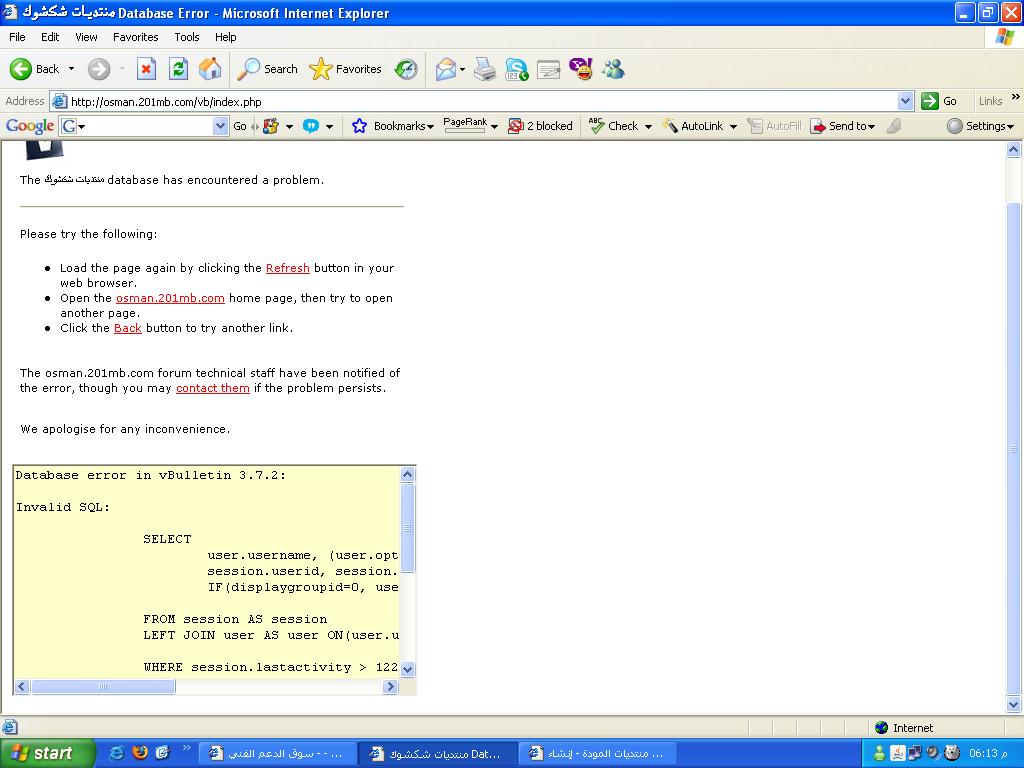1024x768 pixels.
Task: Open the Search pane
Action: tap(267, 69)
